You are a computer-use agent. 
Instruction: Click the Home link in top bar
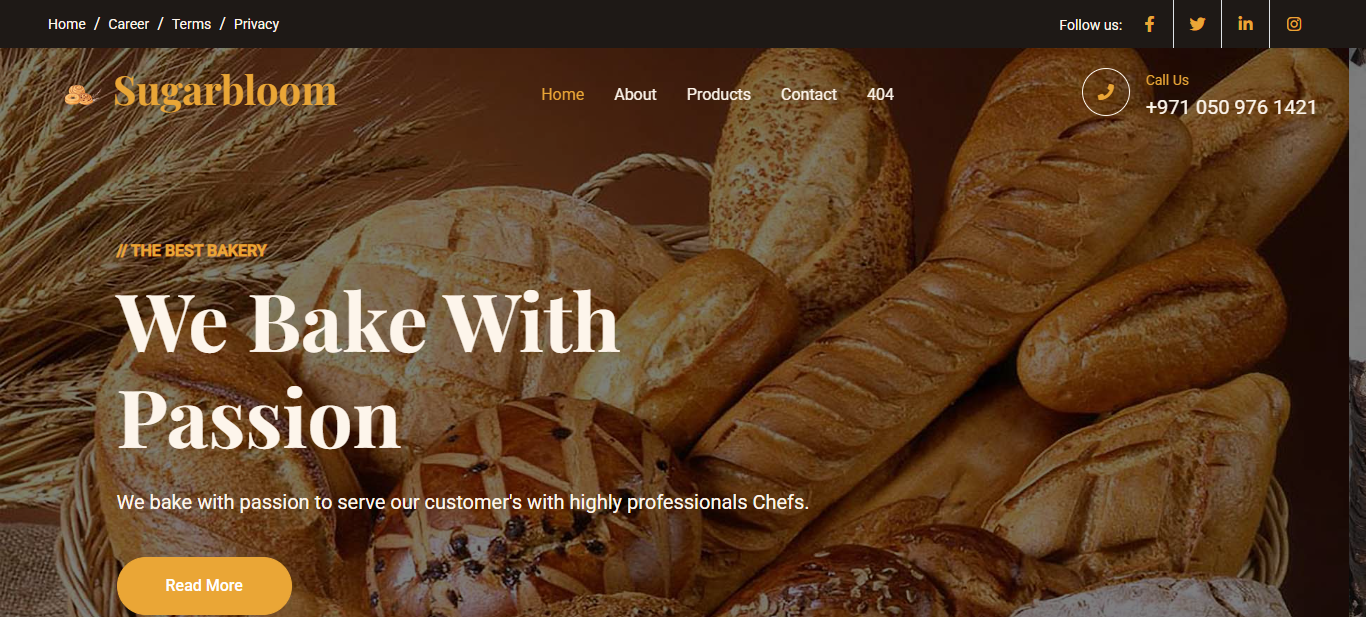click(67, 24)
